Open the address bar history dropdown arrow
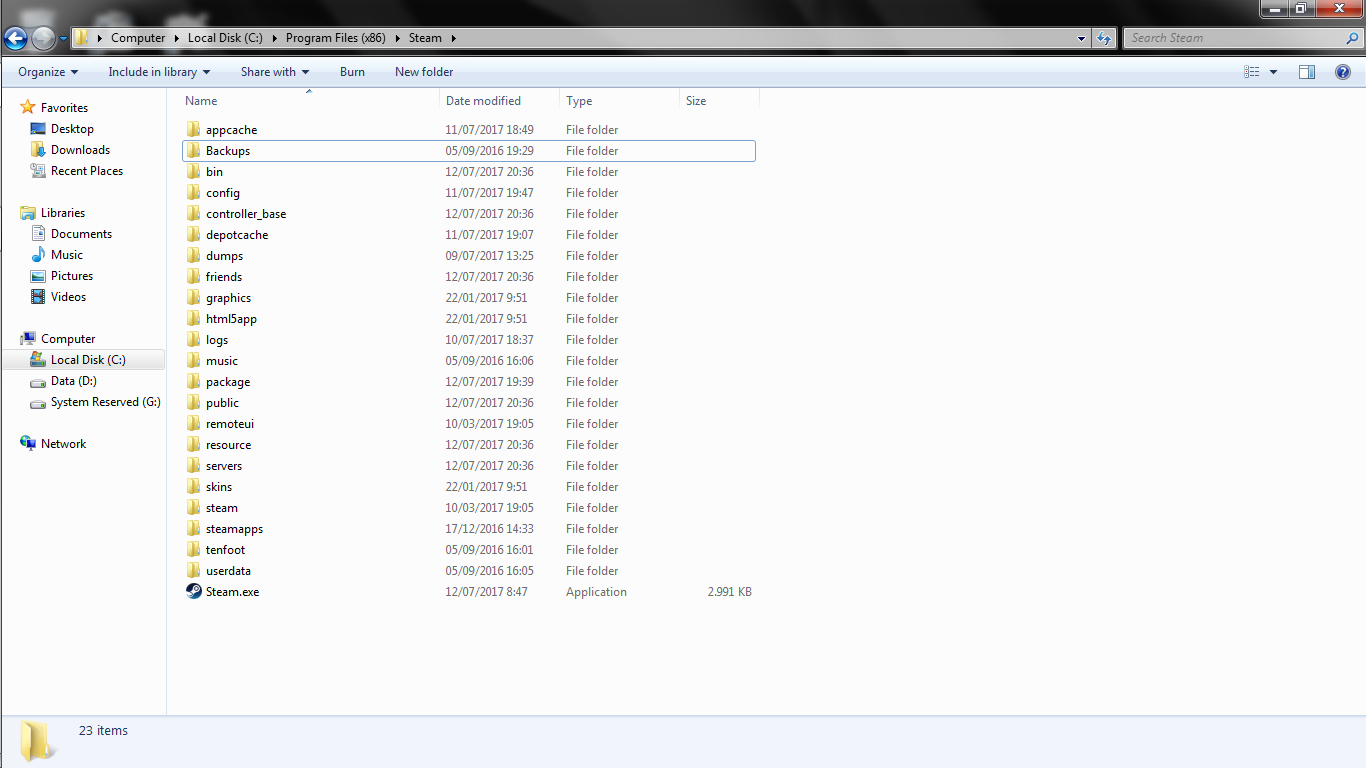 [x=1082, y=38]
